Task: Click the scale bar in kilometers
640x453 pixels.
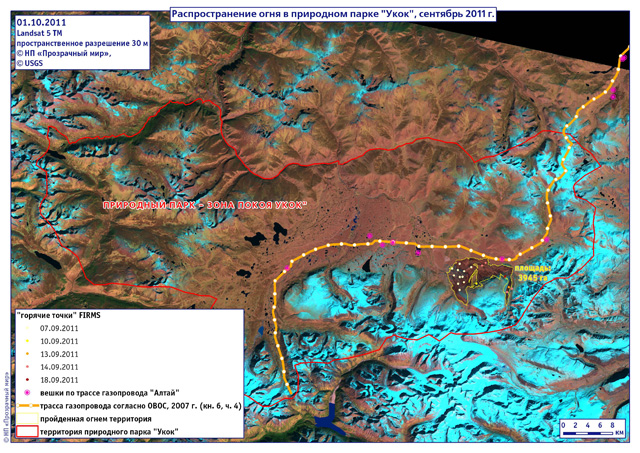Action: (x=592, y=427)
